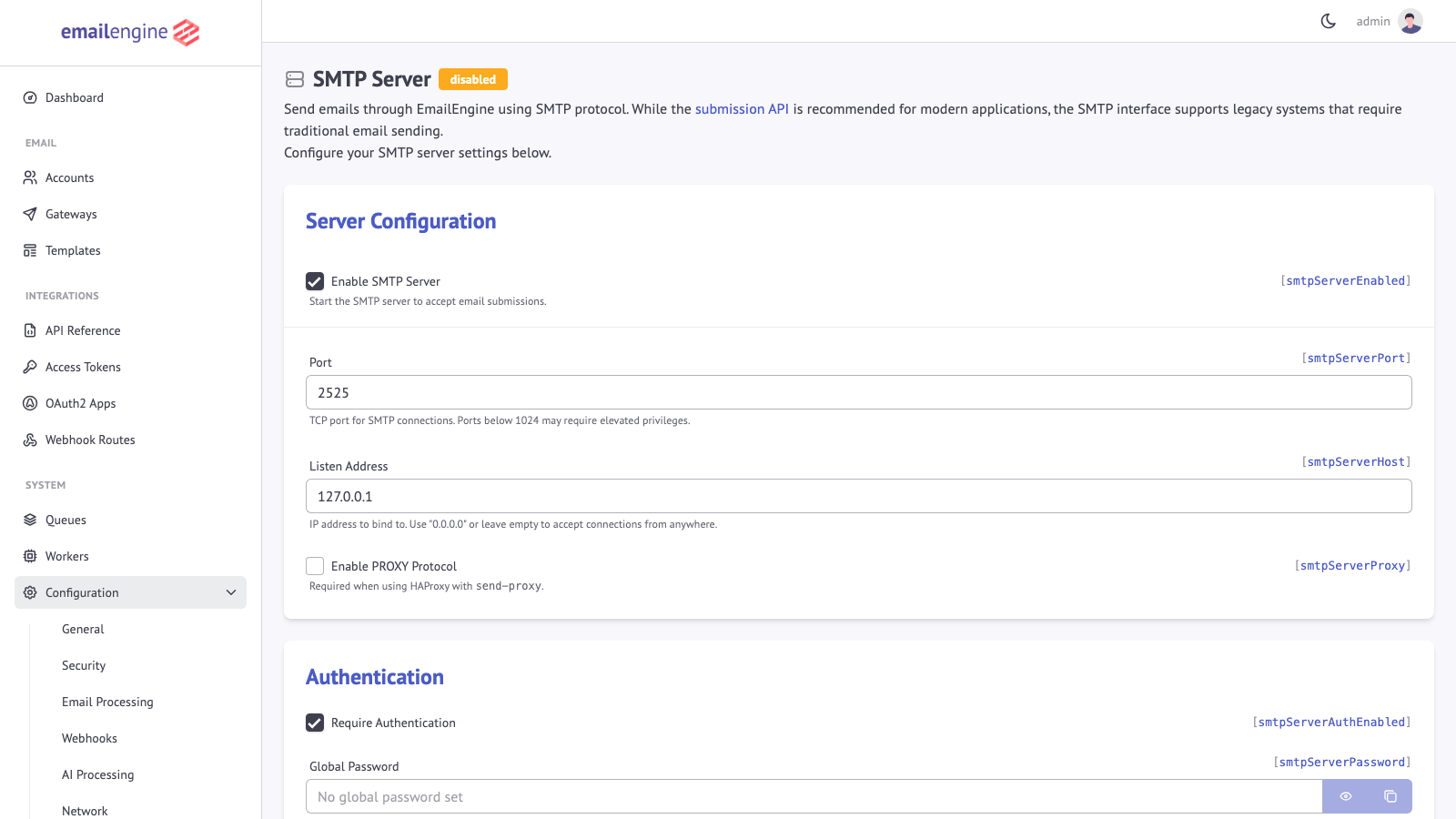Toggle dark mode moon icon

click(1329, 21)
